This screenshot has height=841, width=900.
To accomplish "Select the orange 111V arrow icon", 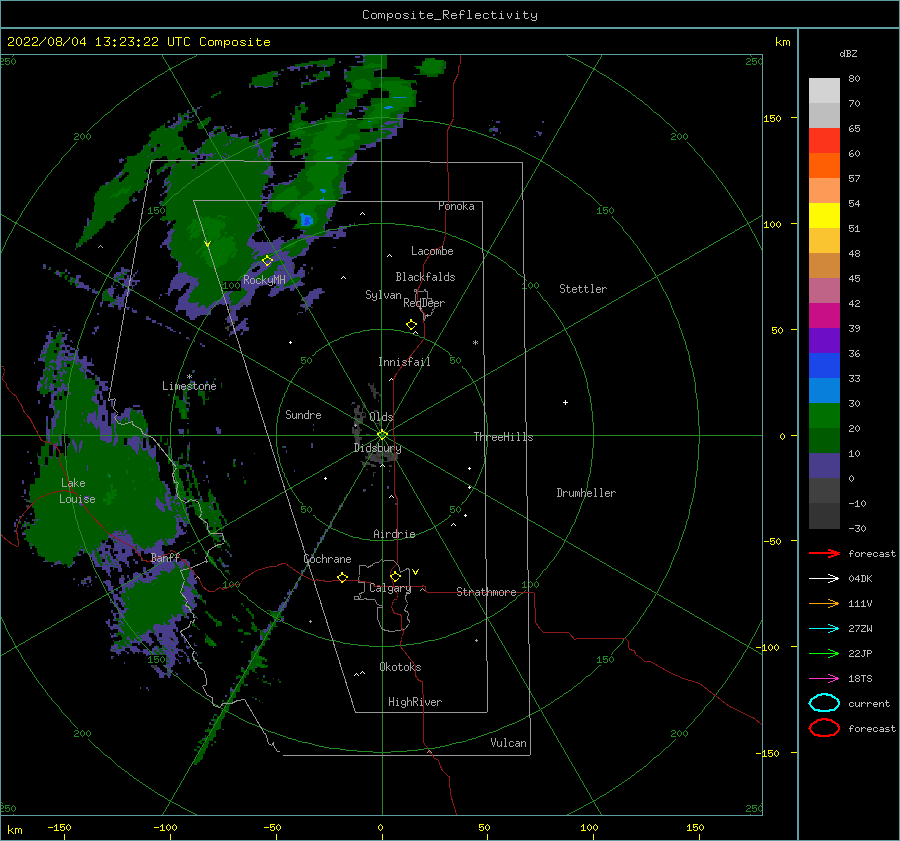I will [x=824, y=603].
